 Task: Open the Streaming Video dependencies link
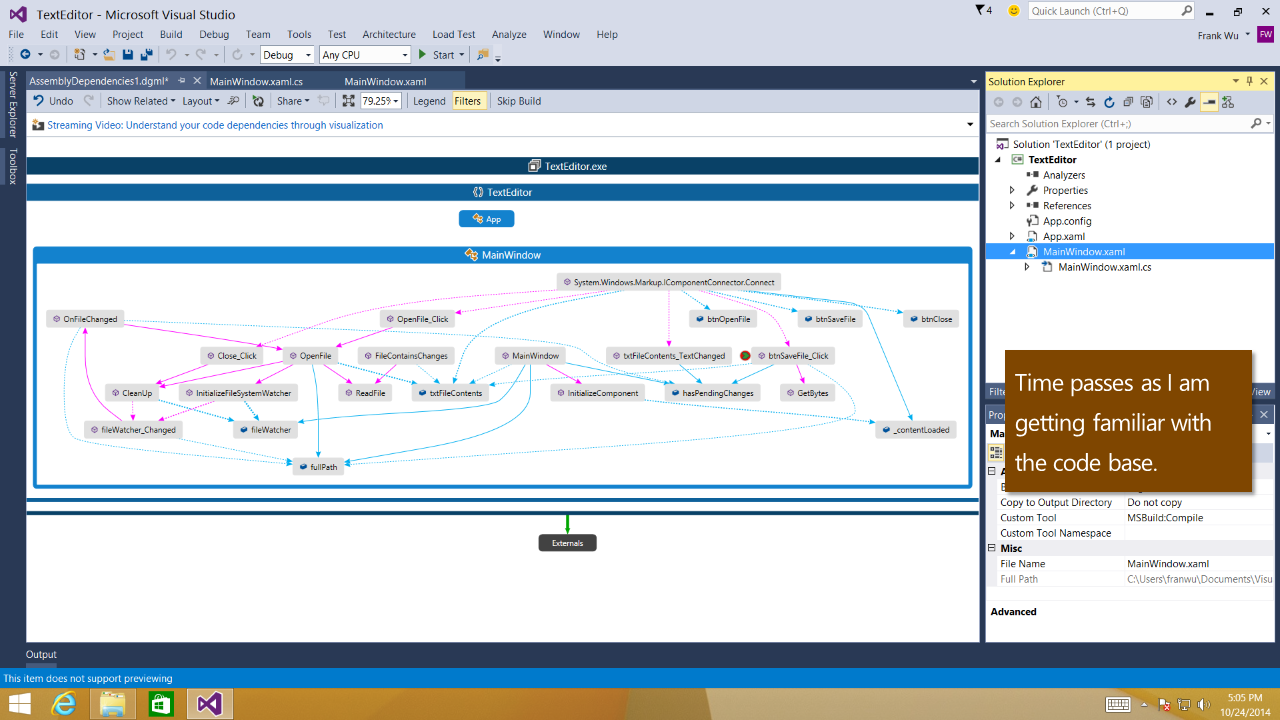pyautogui.click(x=215, y=125)
